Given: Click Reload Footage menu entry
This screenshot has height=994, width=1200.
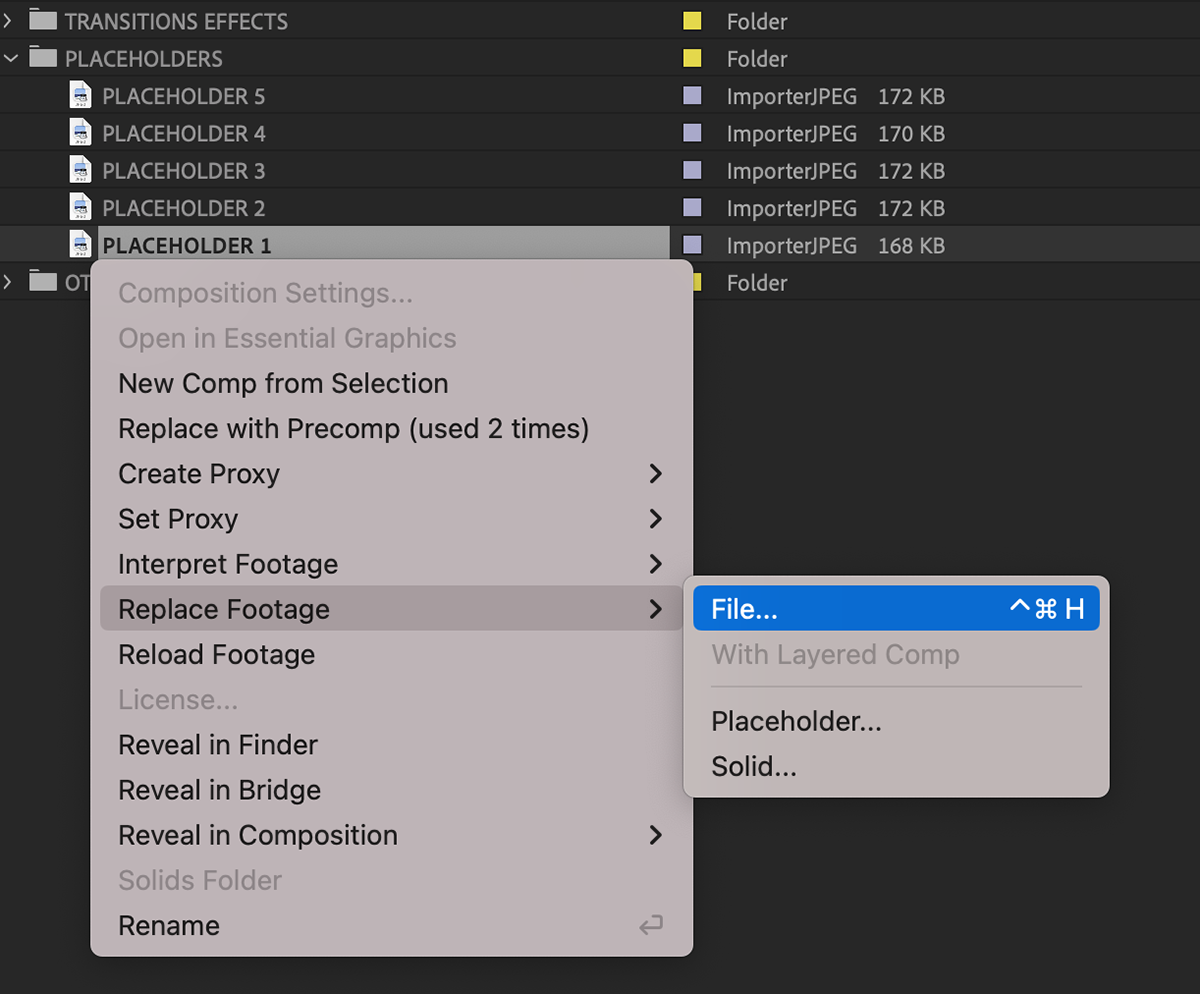Looking at the screenshot, I should (x=217, y=655).
